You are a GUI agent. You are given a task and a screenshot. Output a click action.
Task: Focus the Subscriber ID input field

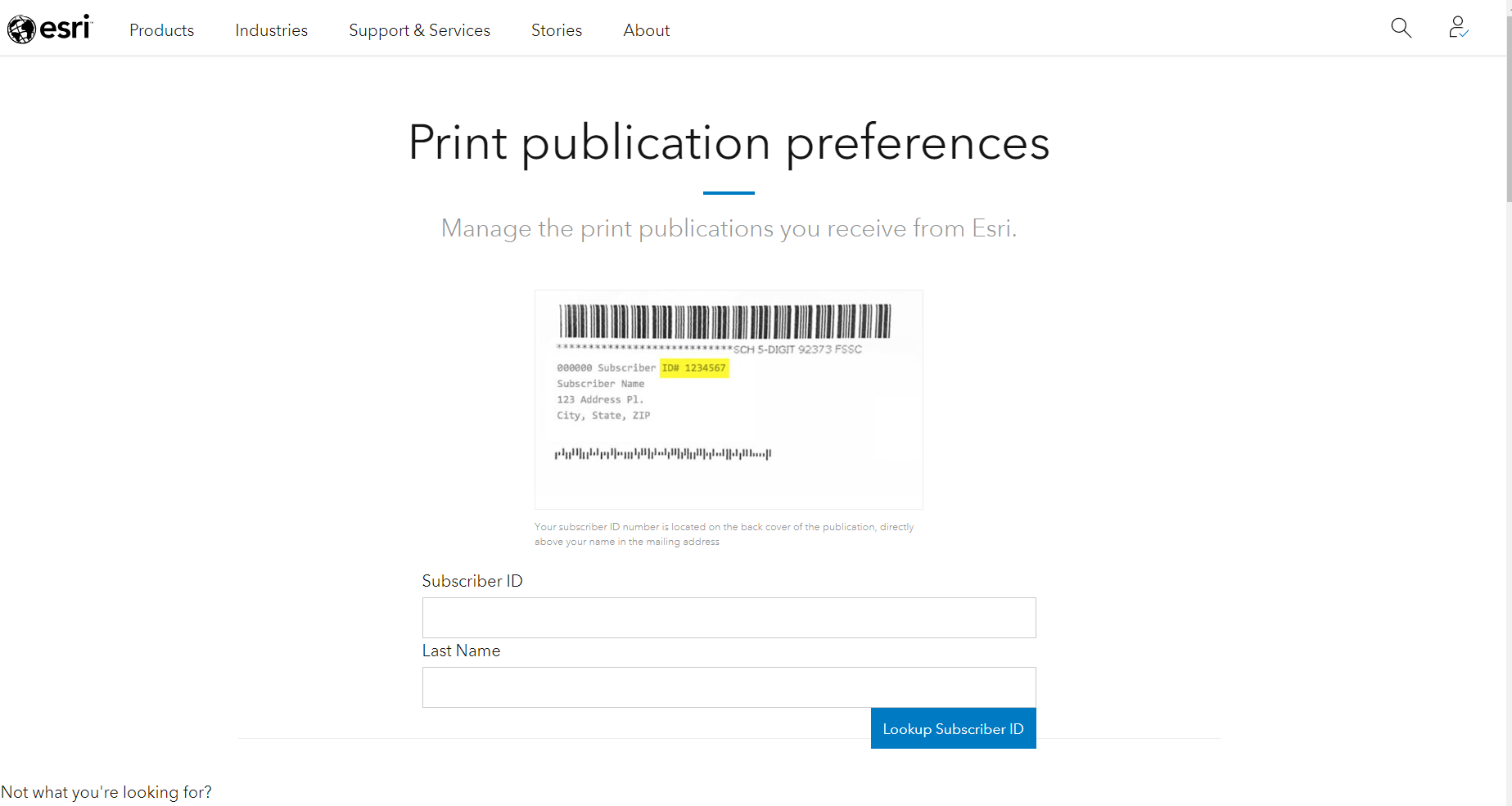(728, 617)
